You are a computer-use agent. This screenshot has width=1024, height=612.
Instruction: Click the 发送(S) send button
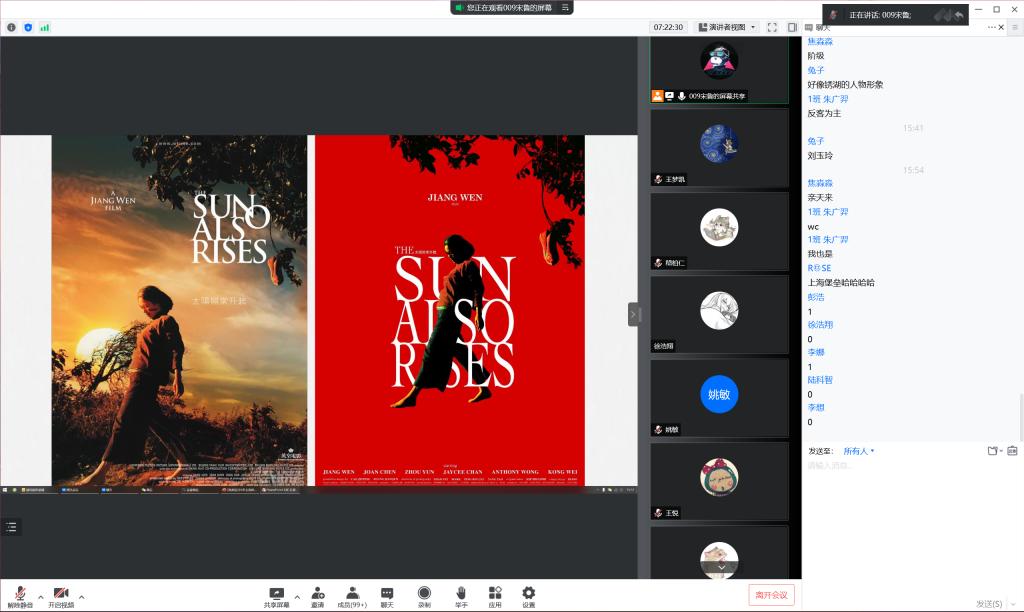pyautogui.click(x=991, y=603)
